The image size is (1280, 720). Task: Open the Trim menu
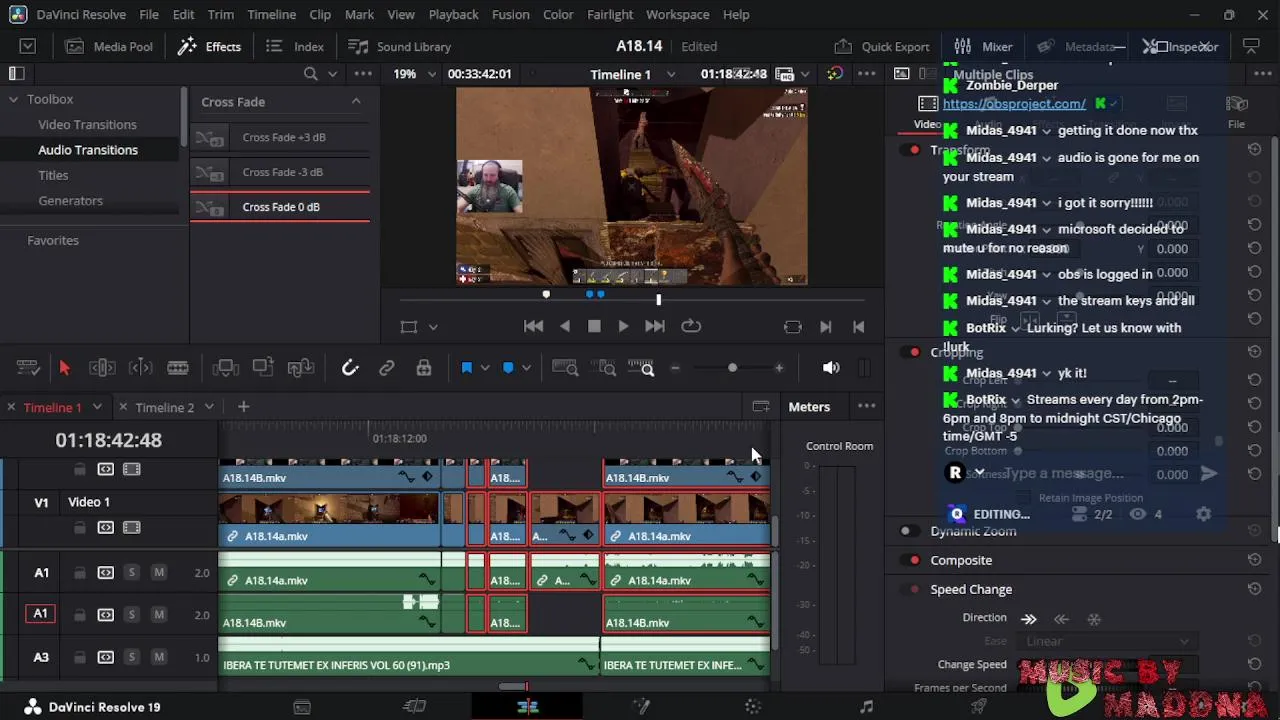click(x=221, y=15)
